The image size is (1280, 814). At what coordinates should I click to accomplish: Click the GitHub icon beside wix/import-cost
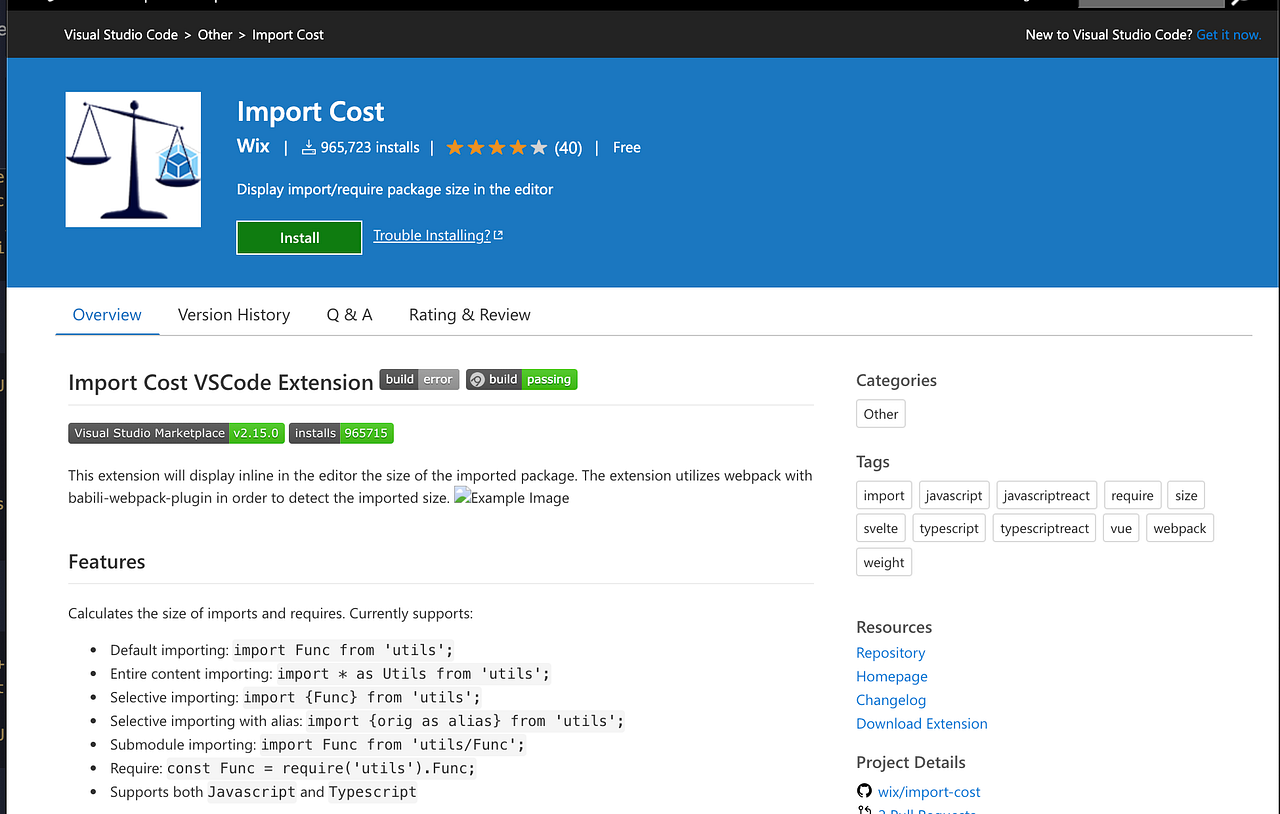[864, 792]
